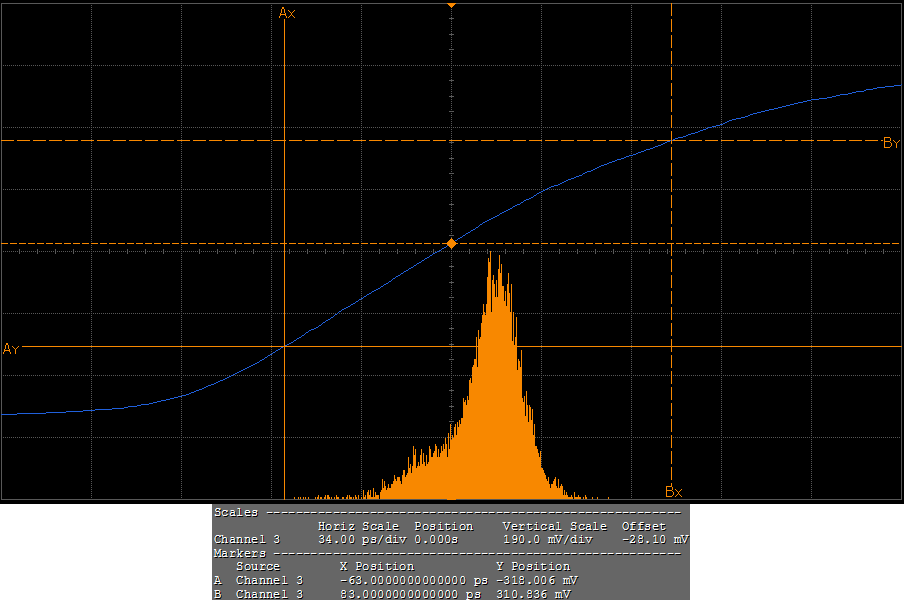Select the 190.0 mV/div vertical scale value

tap(547, 539)
